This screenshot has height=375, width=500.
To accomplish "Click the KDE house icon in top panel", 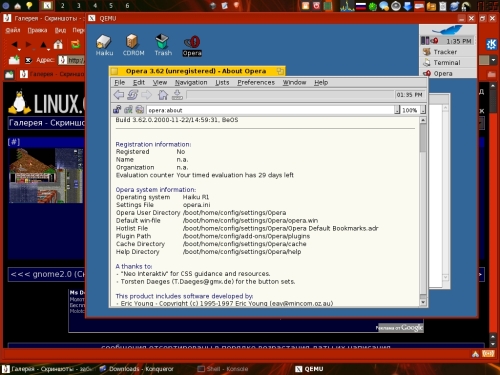I will [17, 6].
